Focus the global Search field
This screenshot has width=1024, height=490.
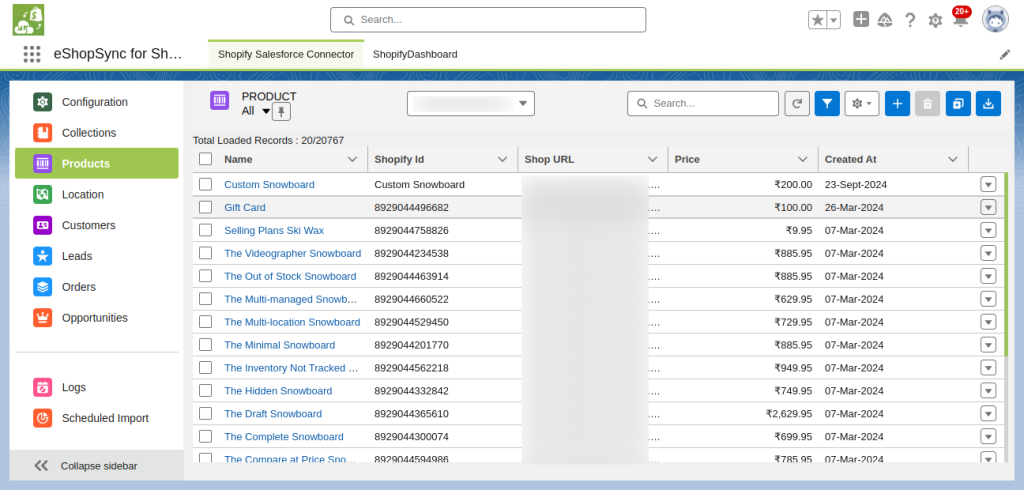tap(488, 20)
